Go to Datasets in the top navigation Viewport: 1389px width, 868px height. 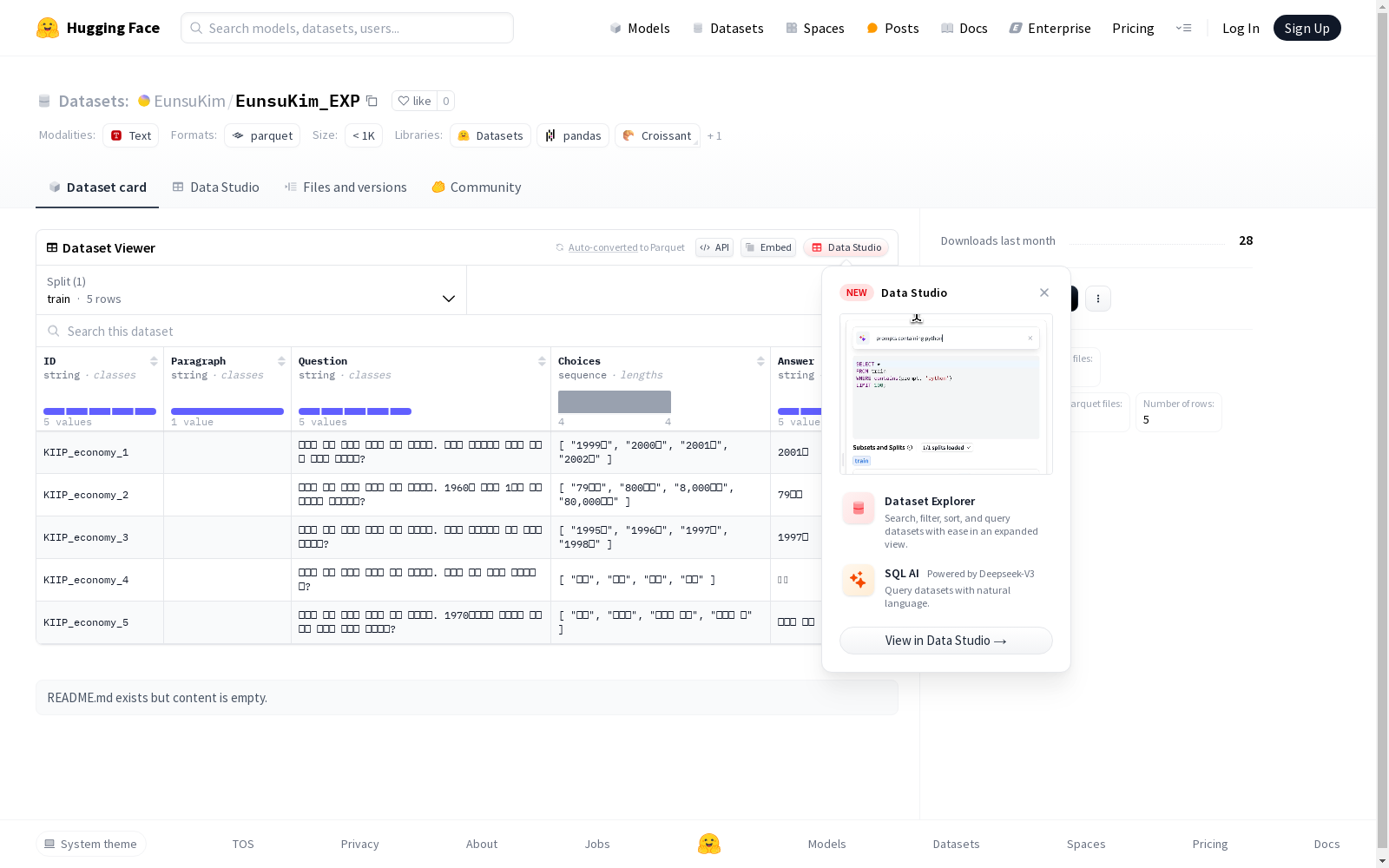coord(727,28)
